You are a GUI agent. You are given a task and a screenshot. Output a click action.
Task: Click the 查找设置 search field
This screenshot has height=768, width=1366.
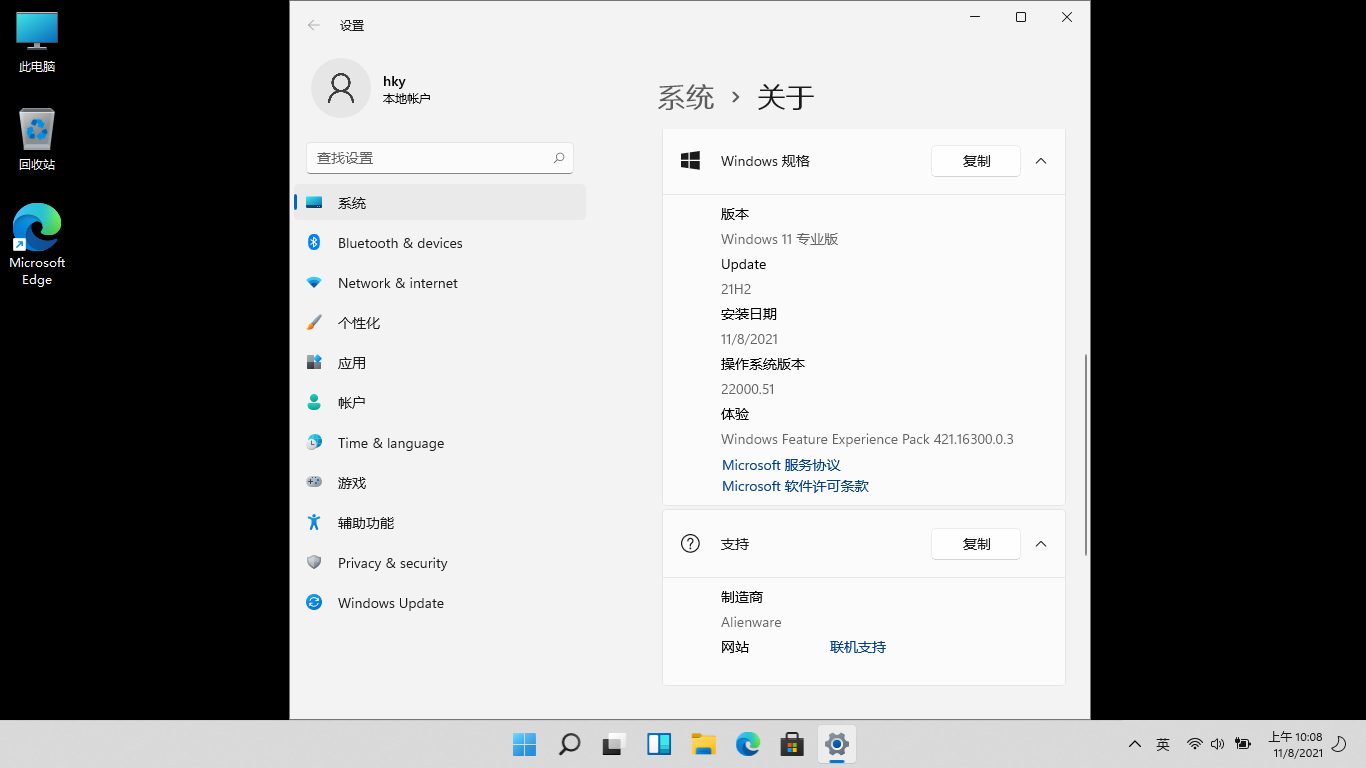440,158
